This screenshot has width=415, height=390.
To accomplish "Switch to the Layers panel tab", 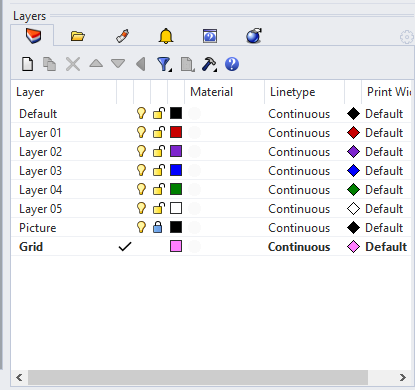I will (33, 36).
